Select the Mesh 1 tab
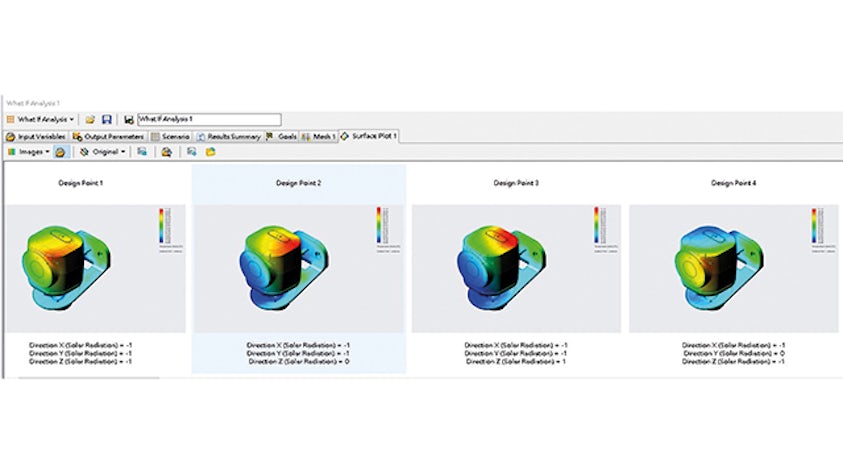The height and width of the screenshot is (474, 843). [319, 136]
